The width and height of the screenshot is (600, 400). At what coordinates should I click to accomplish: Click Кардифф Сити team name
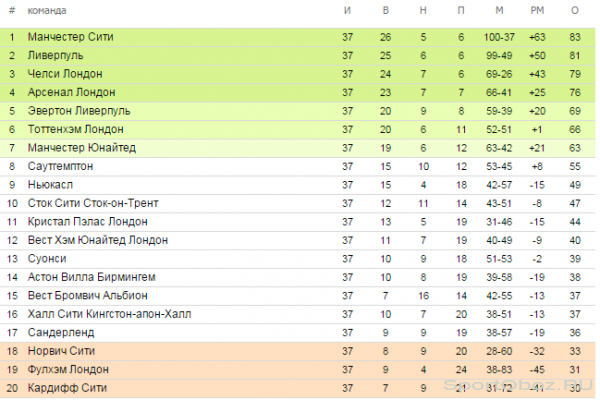click(x=67, y=388)
